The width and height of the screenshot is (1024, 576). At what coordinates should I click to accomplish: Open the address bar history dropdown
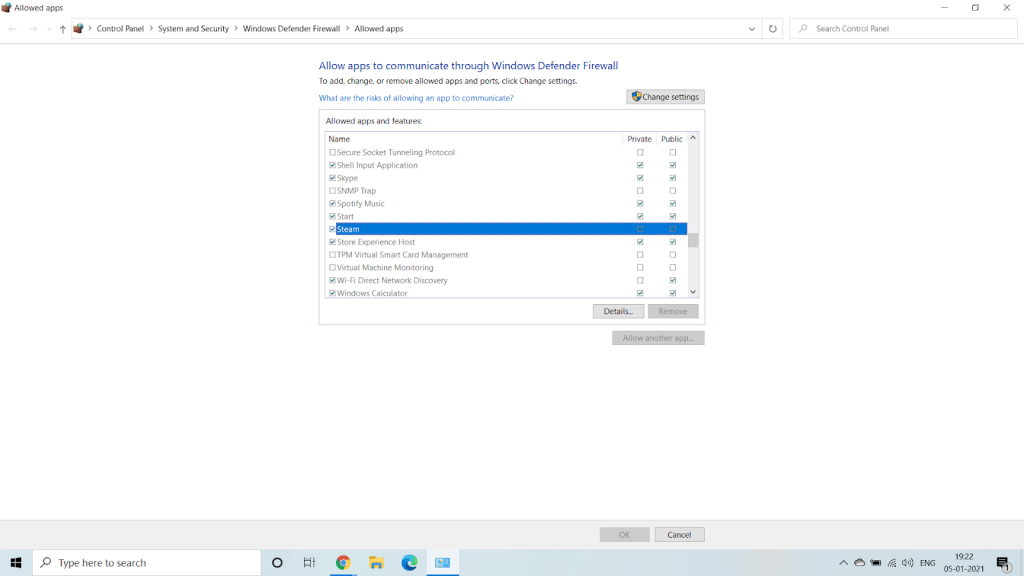tap(753, 28)
